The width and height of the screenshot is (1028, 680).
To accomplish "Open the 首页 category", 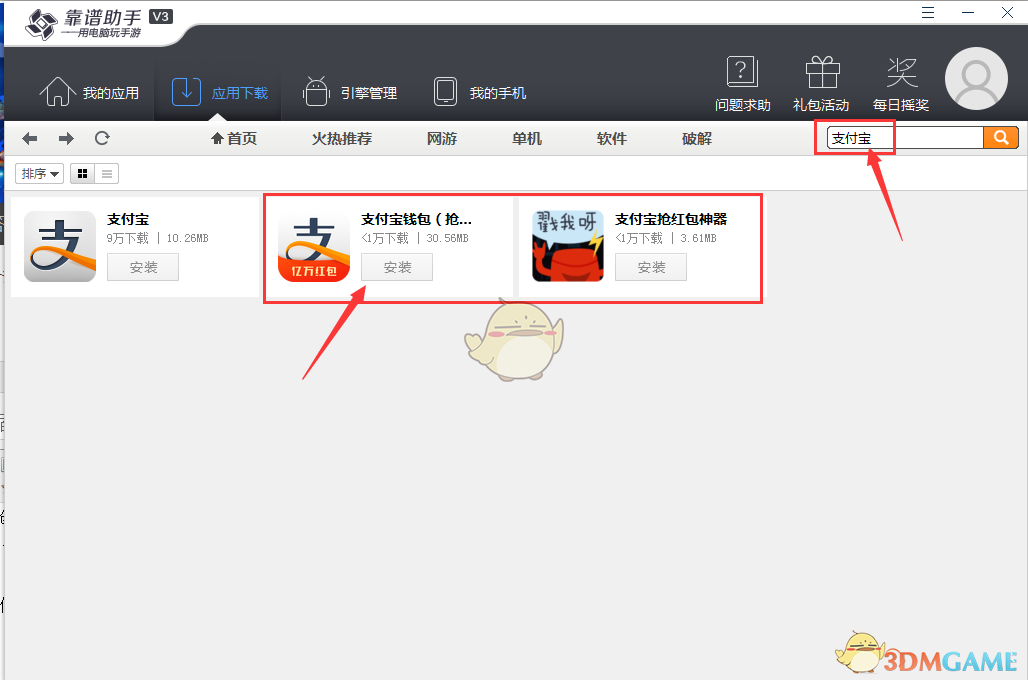I will [x=234, y=138].
